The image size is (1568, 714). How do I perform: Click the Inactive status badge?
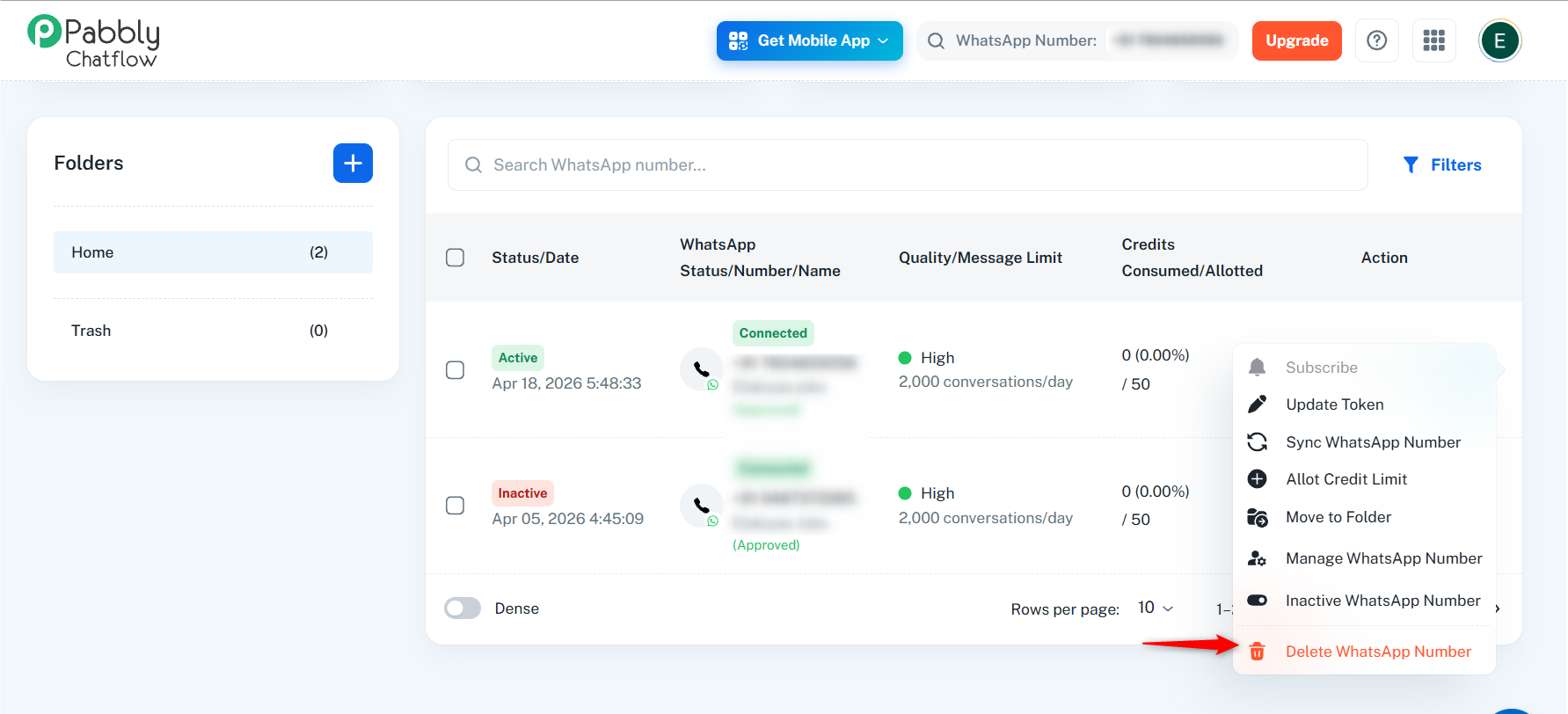[x=522, y=493]
